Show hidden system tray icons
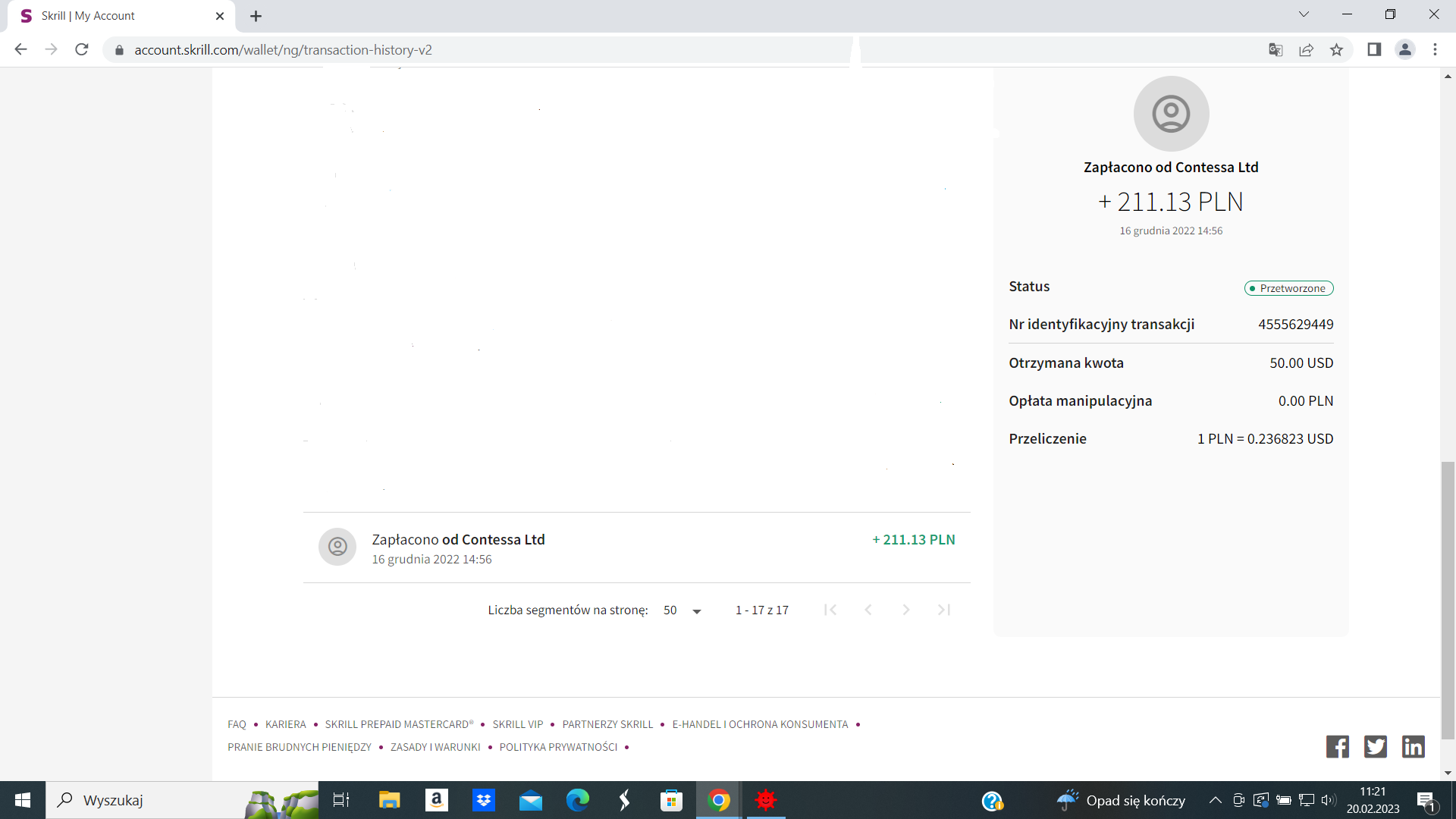 tap(1215, 800)
